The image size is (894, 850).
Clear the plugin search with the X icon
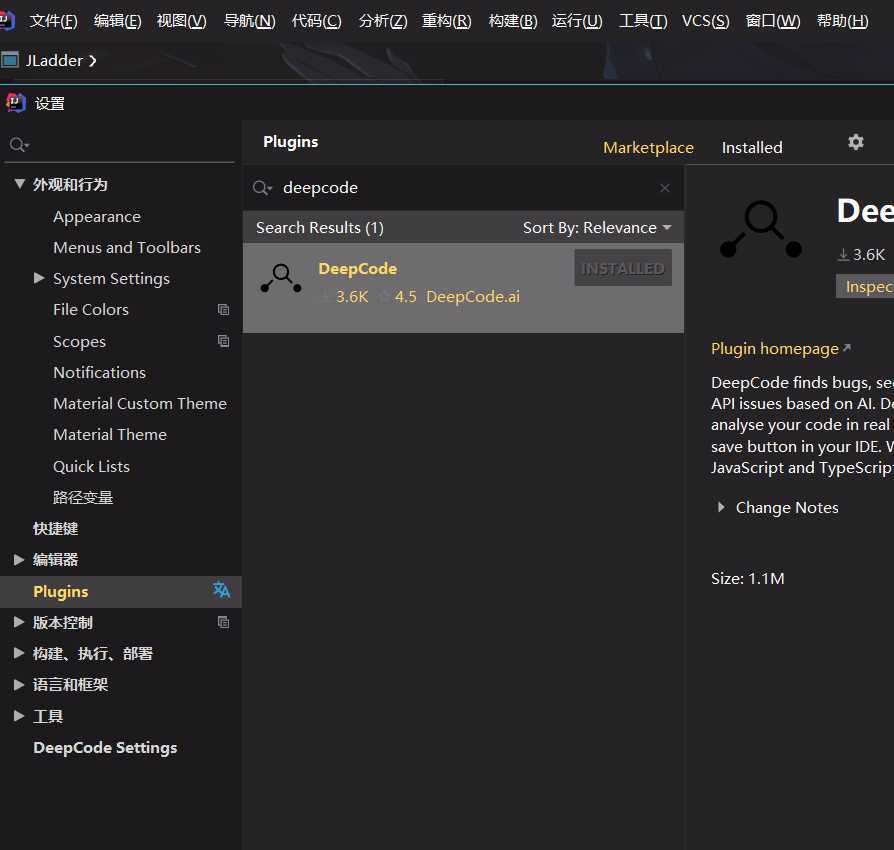click(x=664, y=188)
